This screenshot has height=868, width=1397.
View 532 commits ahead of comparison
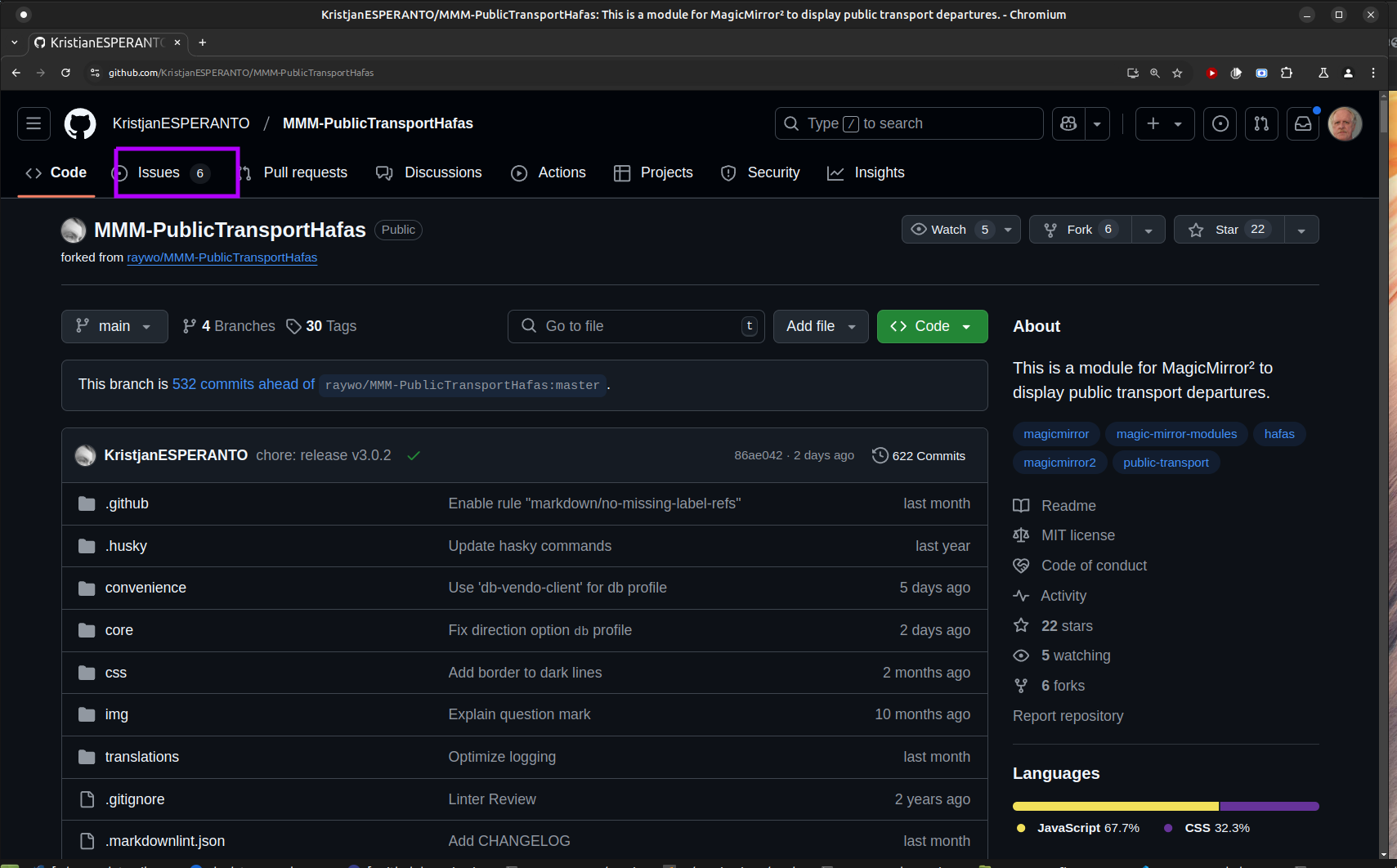(244, 384)
